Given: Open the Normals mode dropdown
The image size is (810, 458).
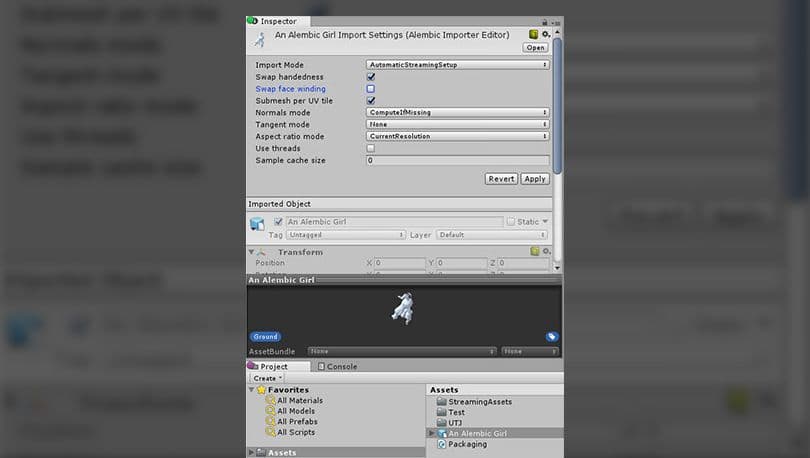Looking at the screenshot, I should (457, 113).
